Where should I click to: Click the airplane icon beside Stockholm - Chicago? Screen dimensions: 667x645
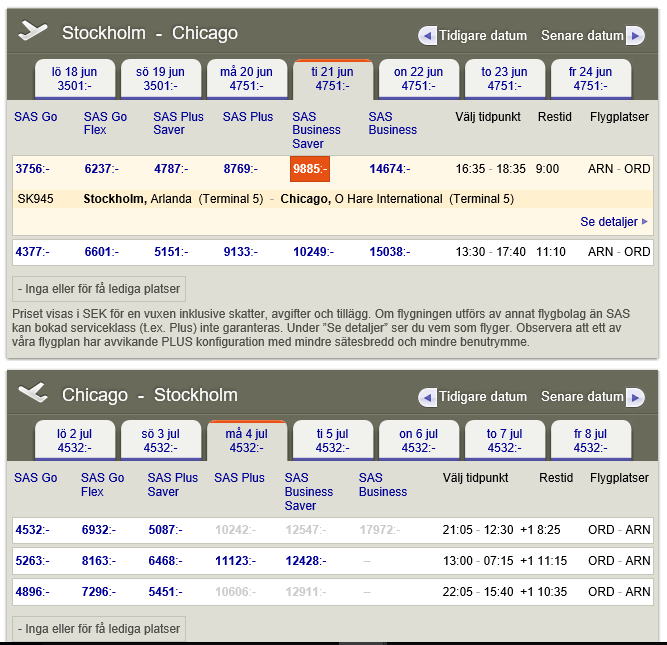pyautogui.click(x=33, y=32)
